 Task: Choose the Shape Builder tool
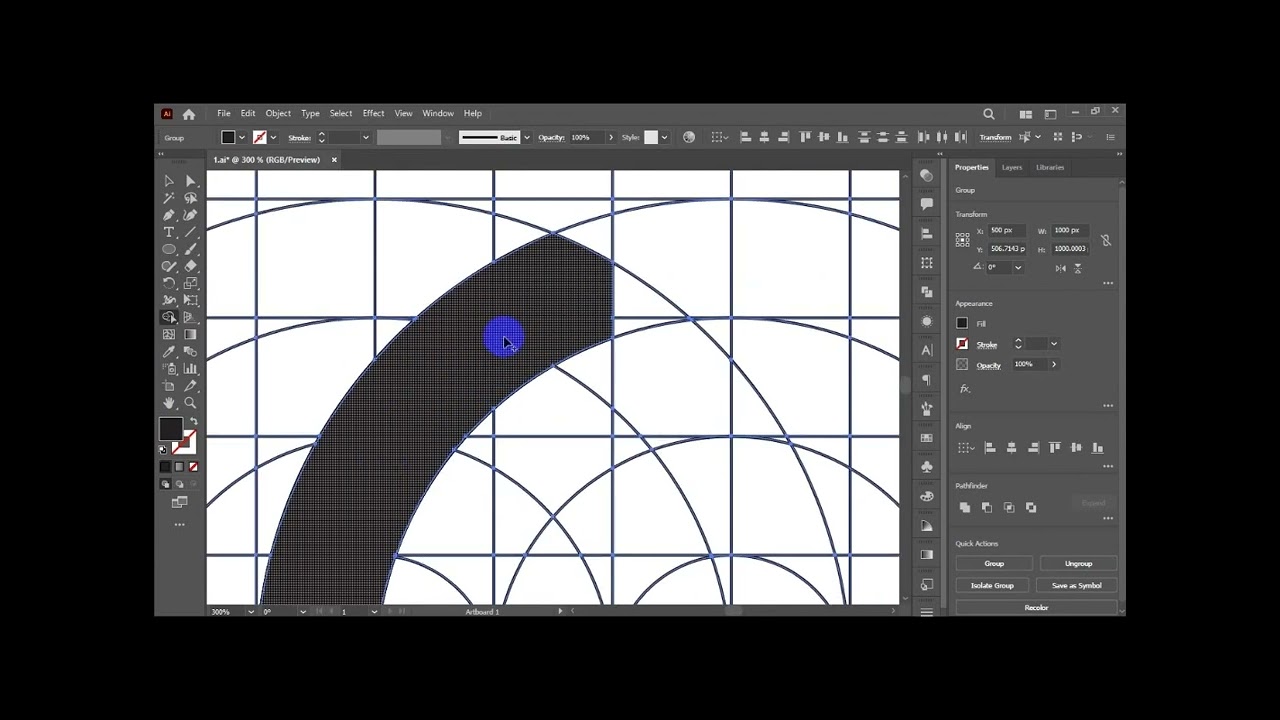coord(169,317)
